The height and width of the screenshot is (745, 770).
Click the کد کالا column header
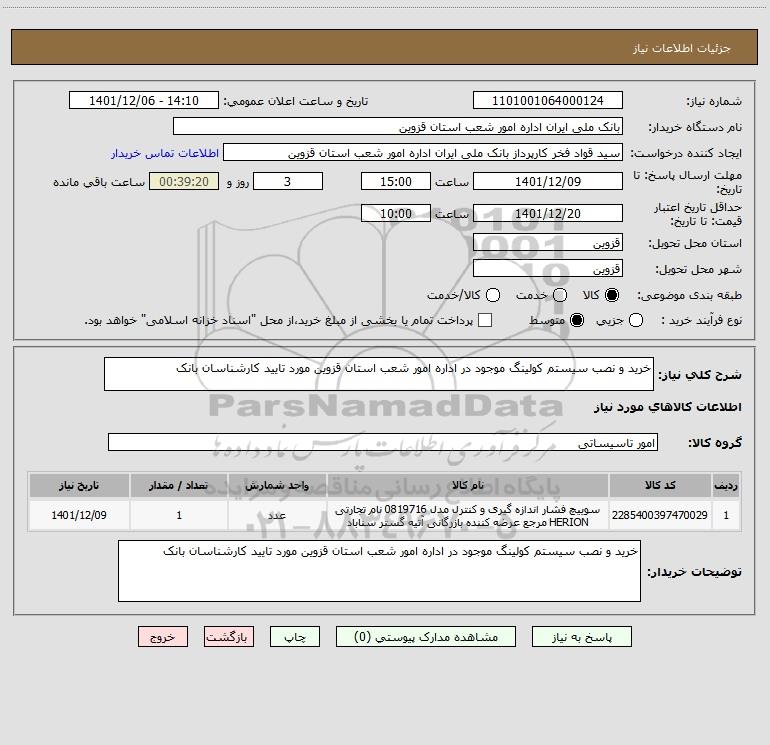(x=660, y=485)
